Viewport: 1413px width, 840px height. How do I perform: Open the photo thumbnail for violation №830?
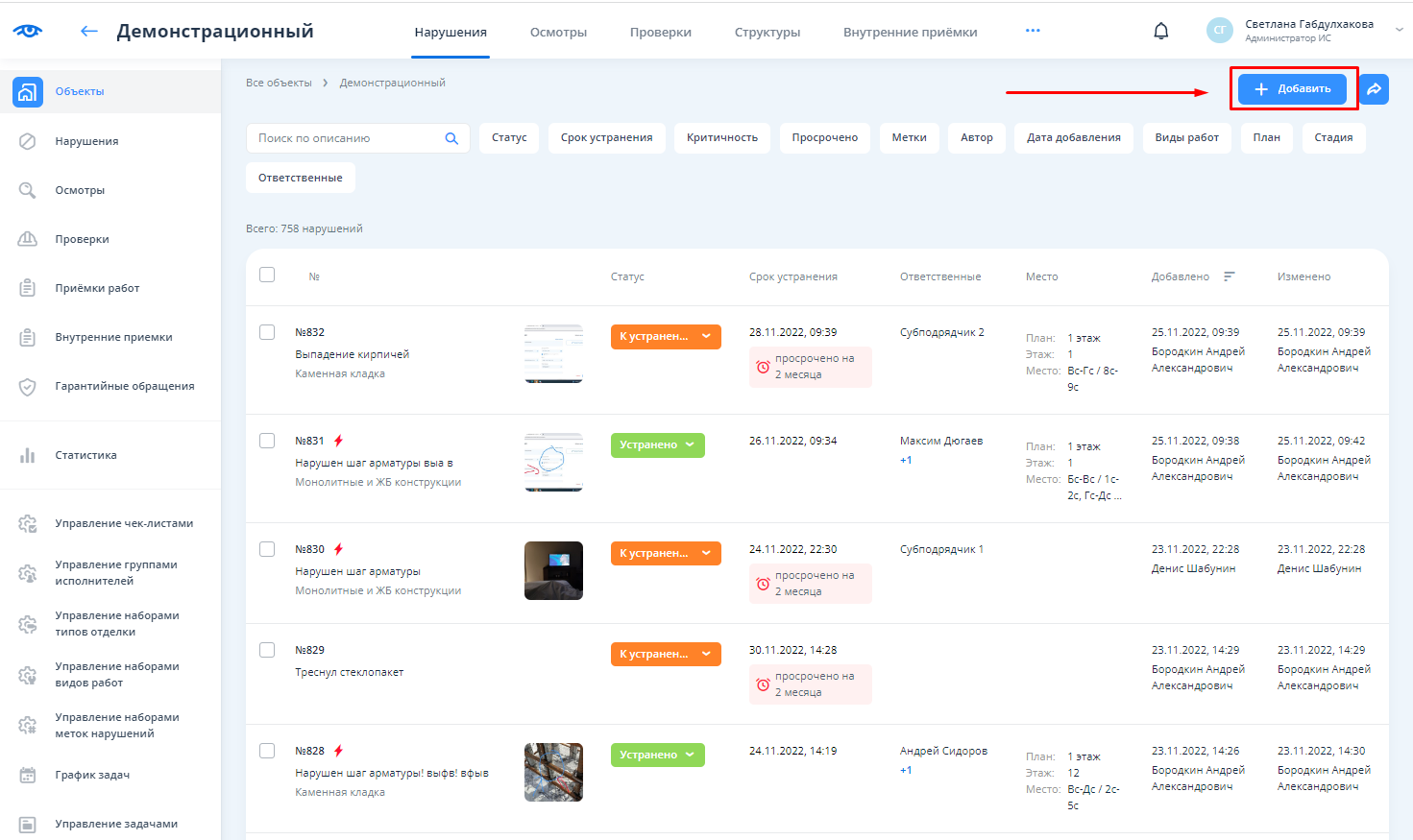click(553, 570)
